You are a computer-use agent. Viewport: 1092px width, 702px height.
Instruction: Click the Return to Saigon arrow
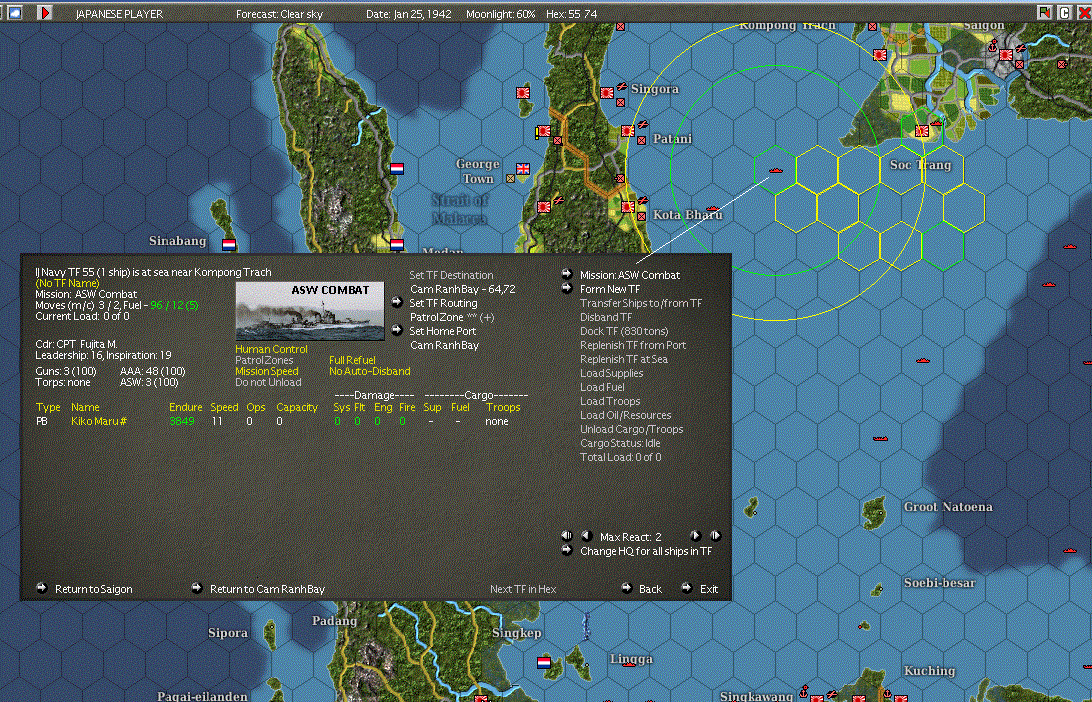coord(42,588)
